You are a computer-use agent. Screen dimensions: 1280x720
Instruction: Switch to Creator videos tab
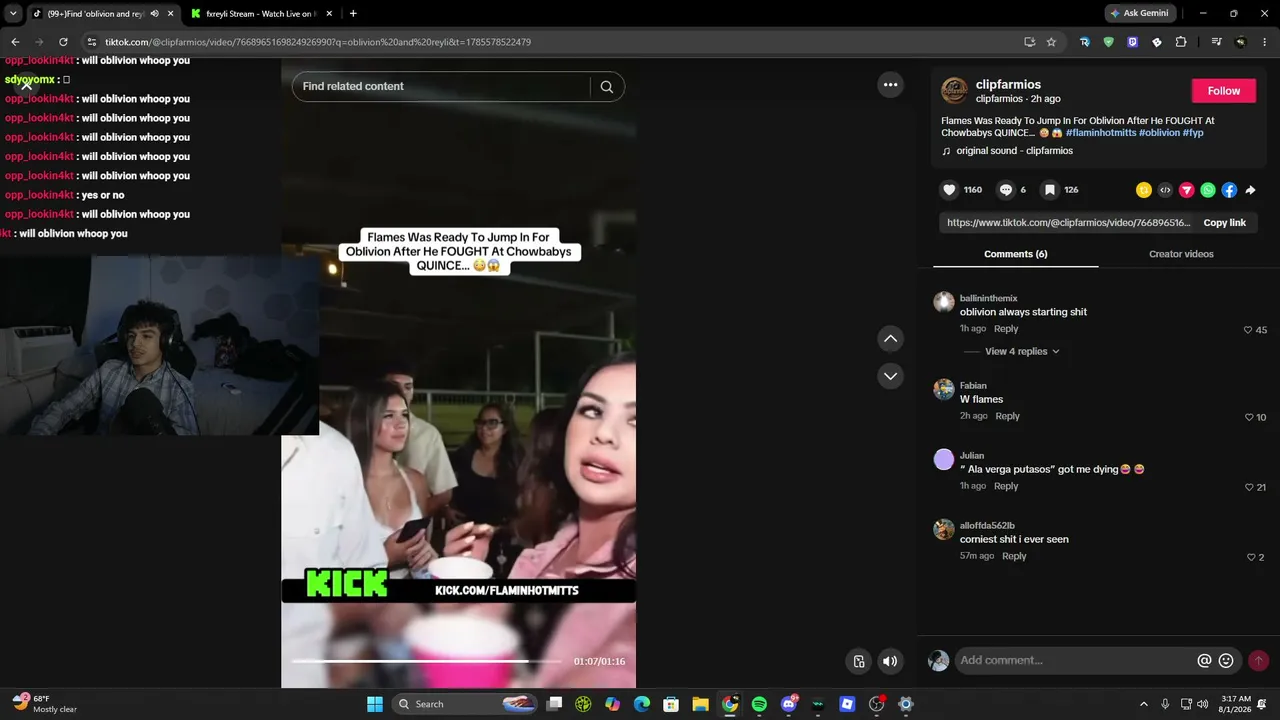coord(1181,254)
